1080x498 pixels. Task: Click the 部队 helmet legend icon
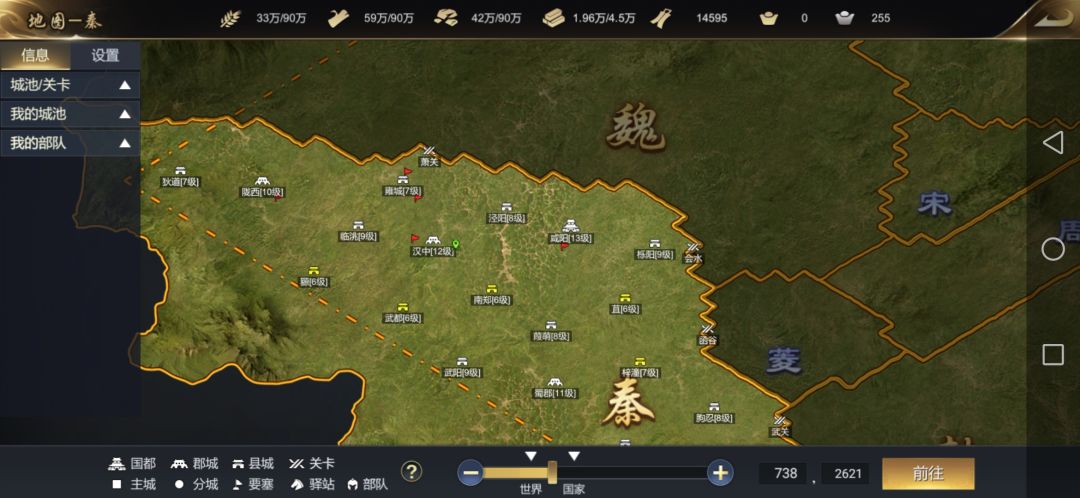(353, 484)
